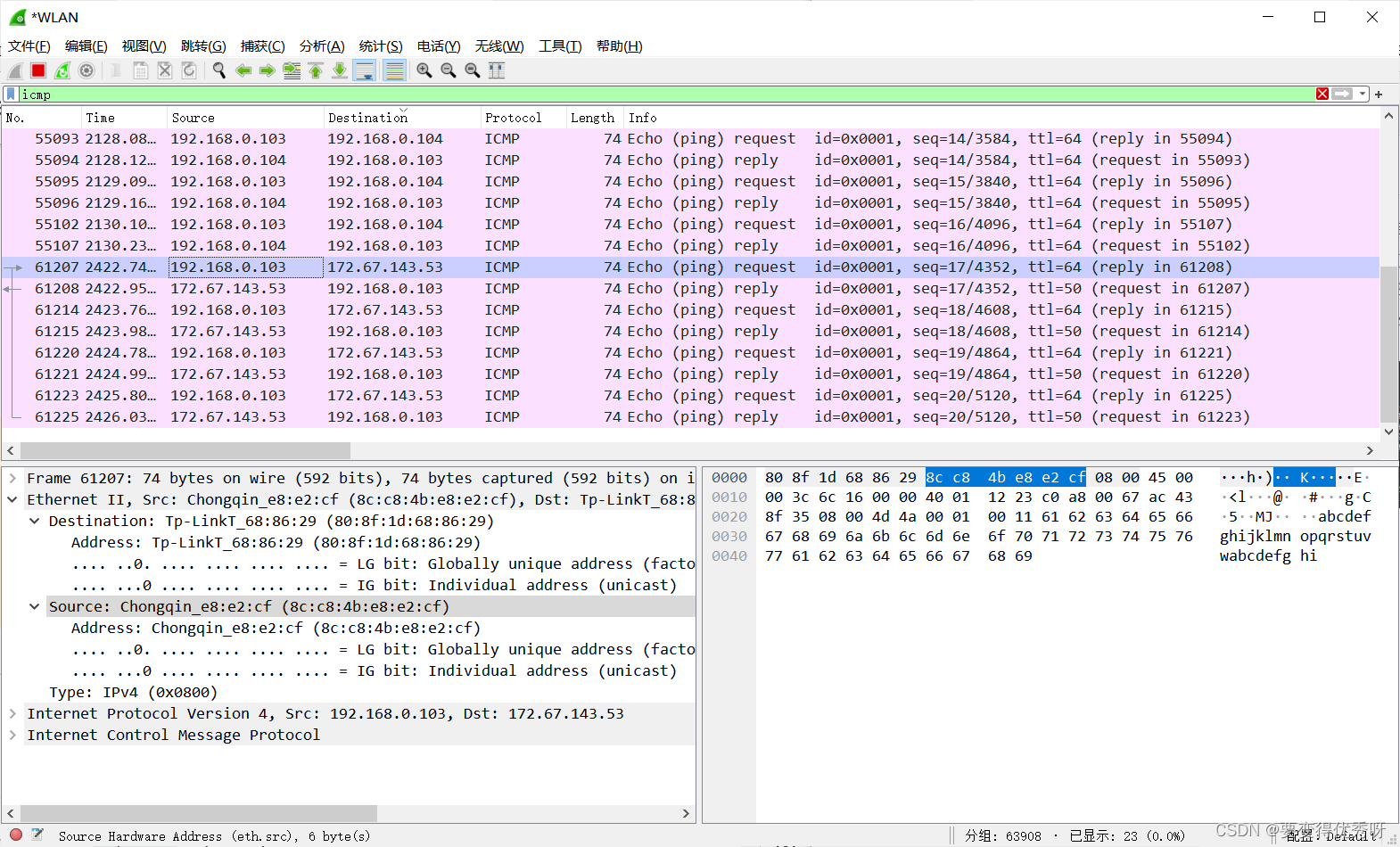Open the 捕获(C) menu
1400x847 pixels.
click(x=263, y=46)
